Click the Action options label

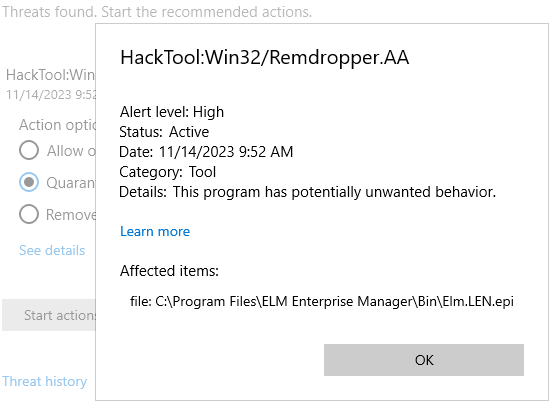coord(58,125)
